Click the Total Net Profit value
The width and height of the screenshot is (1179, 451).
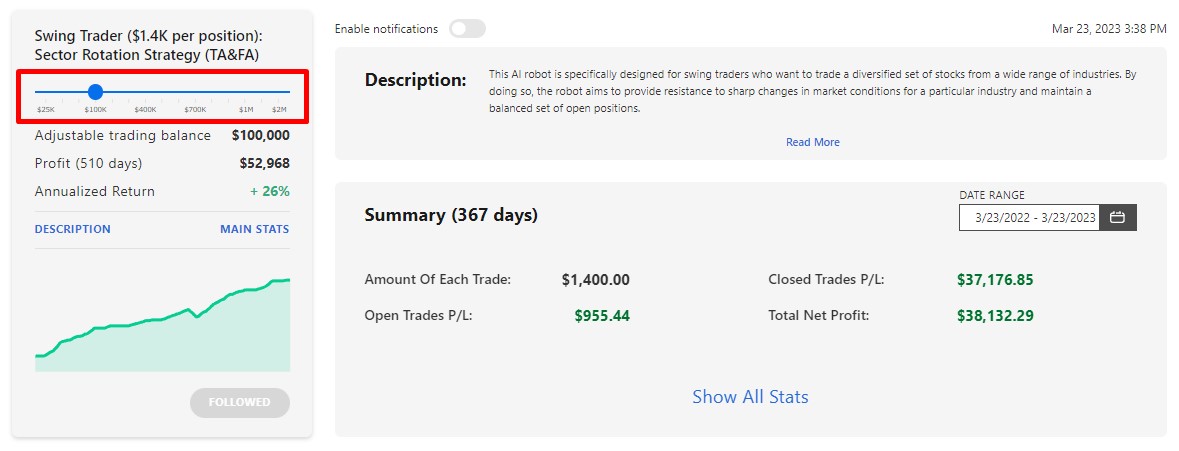click(x=995, y=316)
